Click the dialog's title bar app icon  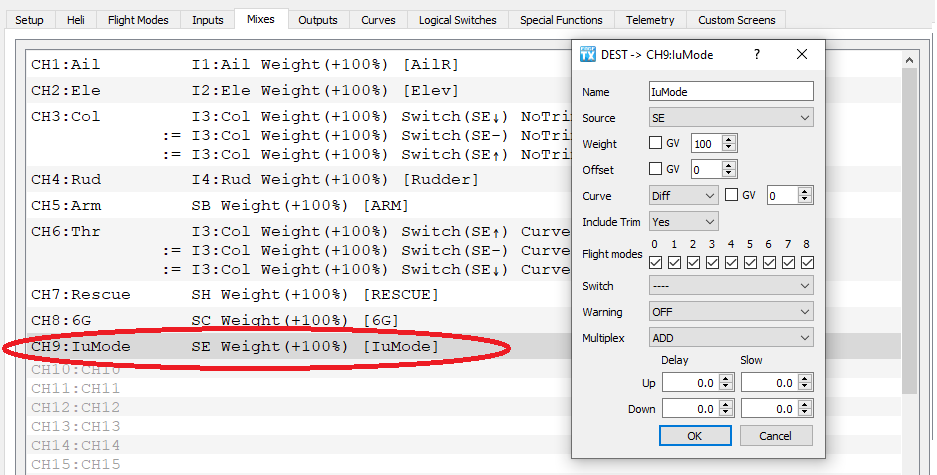click(588, 55)
